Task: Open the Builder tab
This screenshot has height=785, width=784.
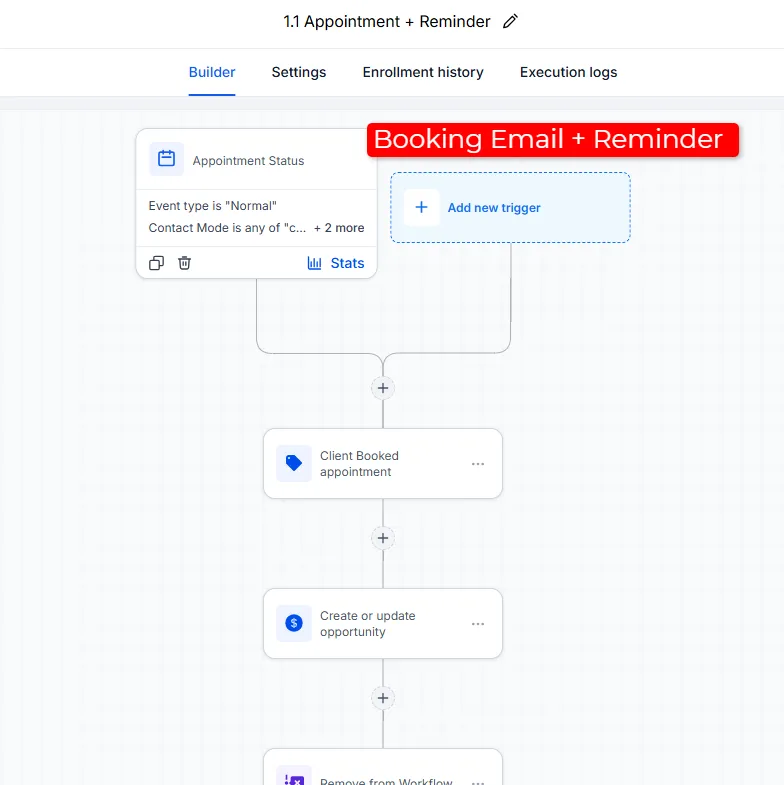Action: point(212,72)
